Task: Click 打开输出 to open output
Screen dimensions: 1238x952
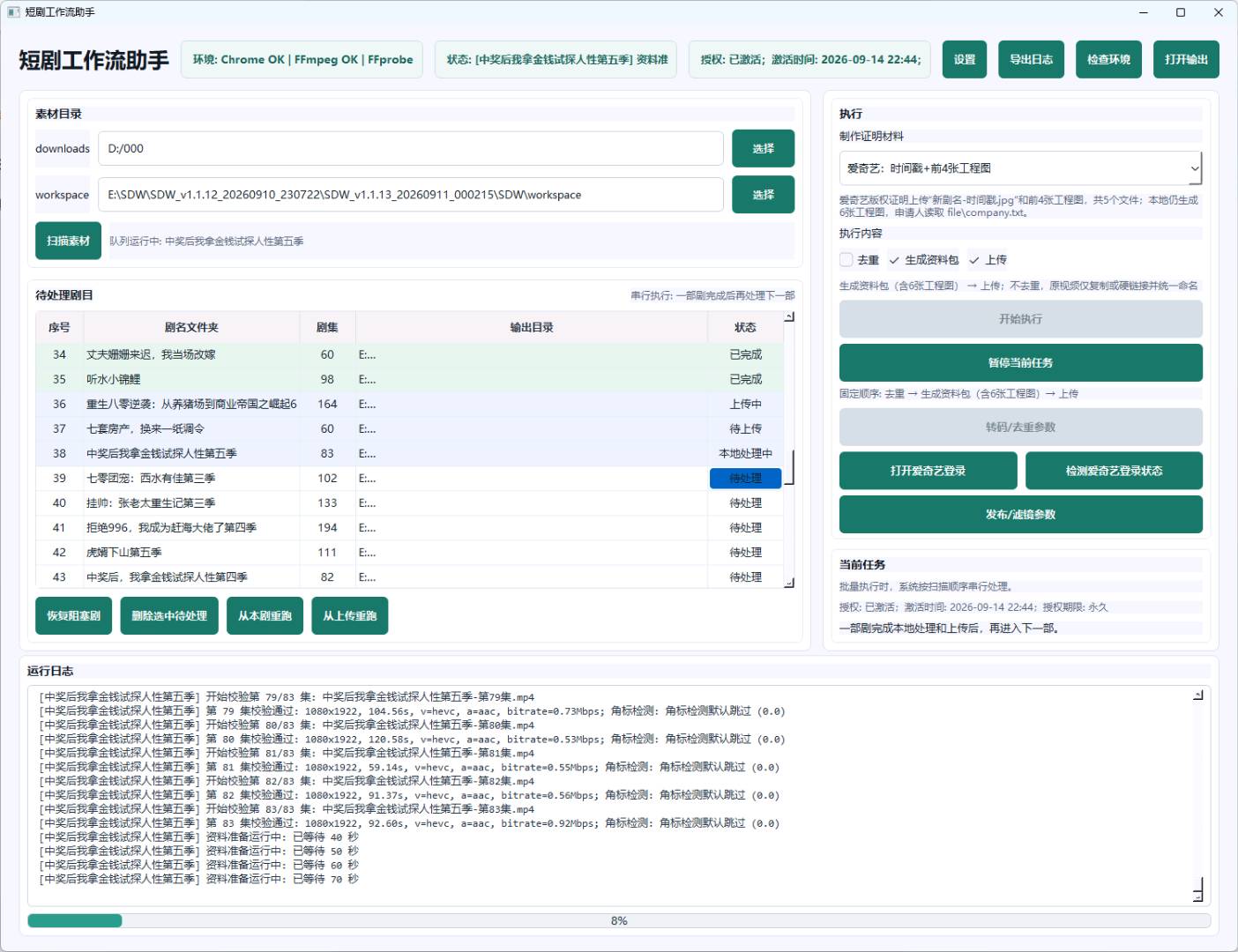Action: 1186,59
